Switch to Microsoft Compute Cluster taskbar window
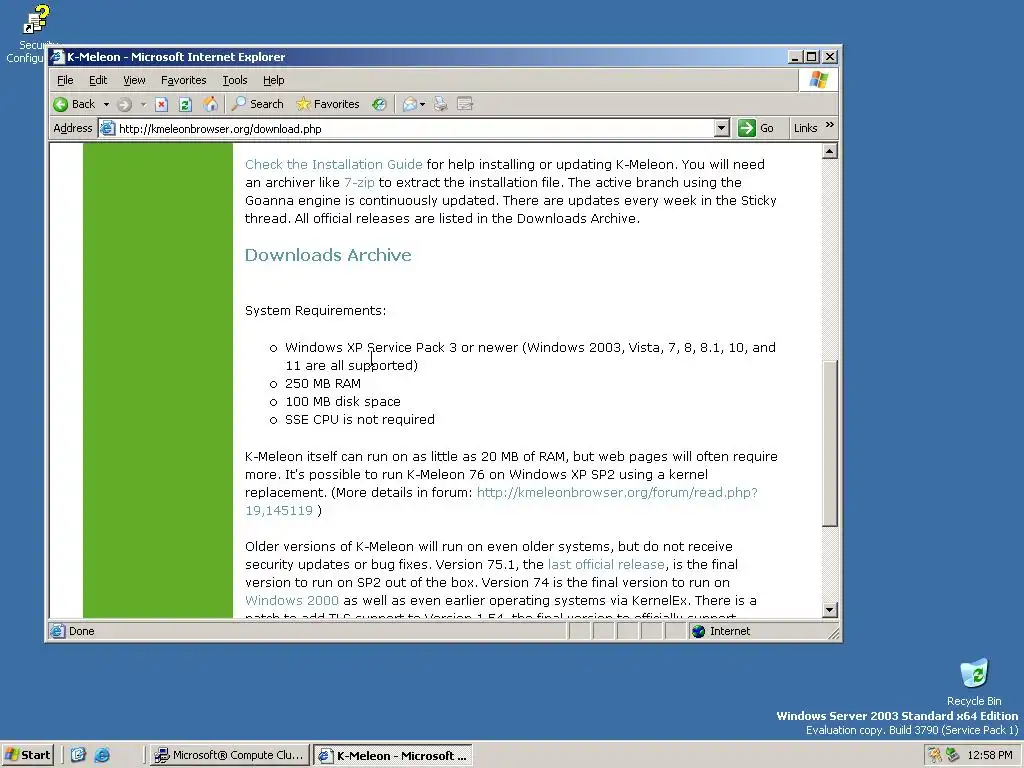 (x=229, y=755)
